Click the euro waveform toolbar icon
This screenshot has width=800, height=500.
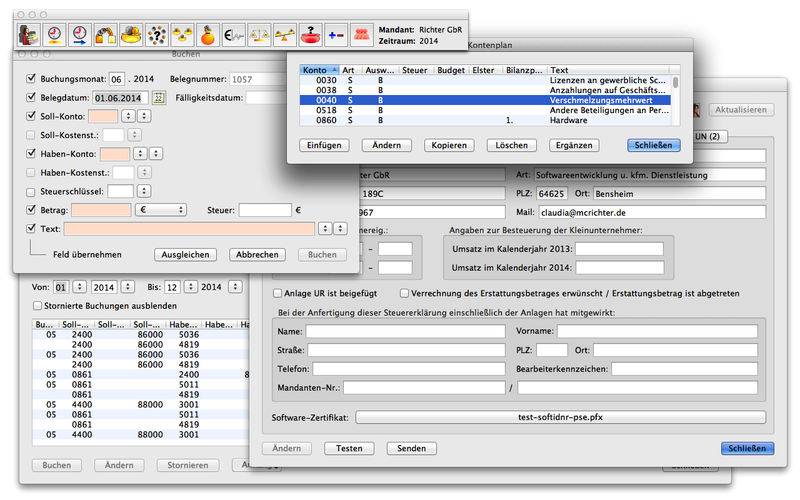pos(233,36)
